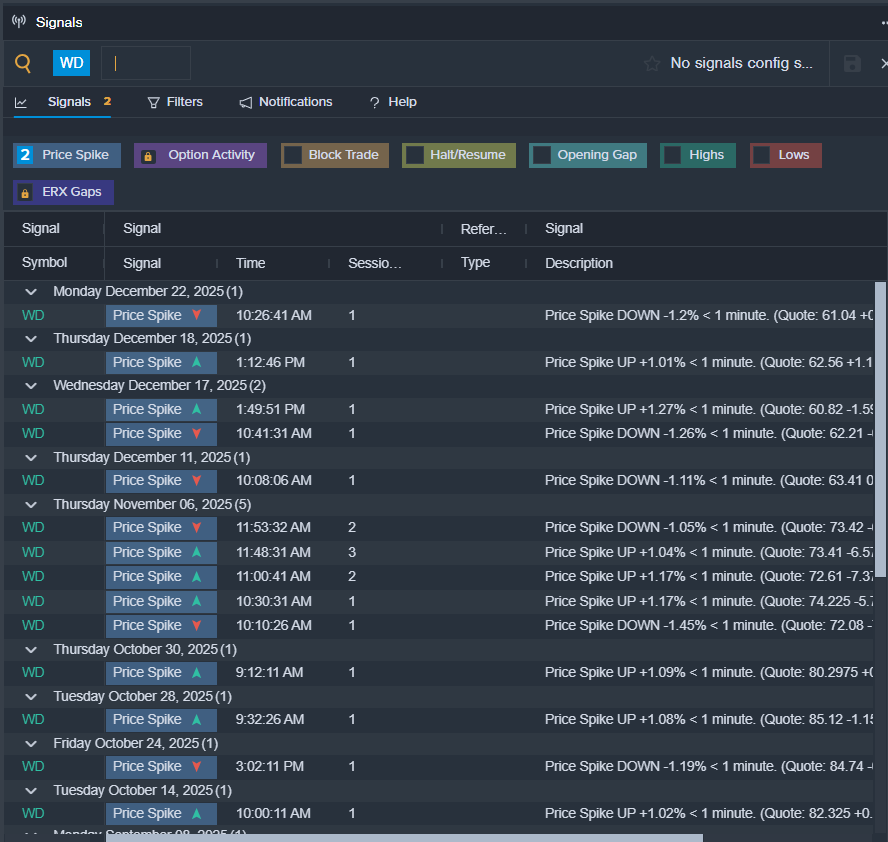Screen dimensions: 888x842
Task: Open the No signals config dropdown
Action: tap(740, 64)
